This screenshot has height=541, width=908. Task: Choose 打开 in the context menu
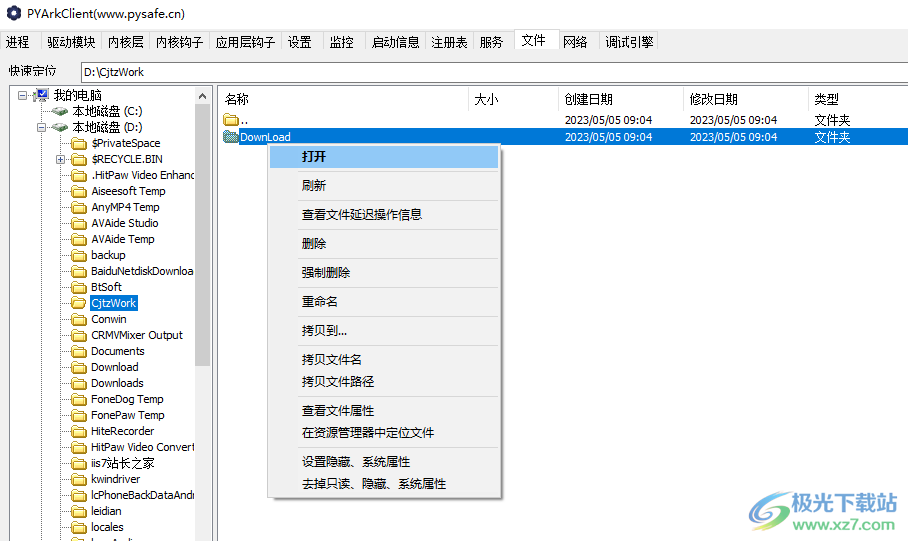(384, 157)
